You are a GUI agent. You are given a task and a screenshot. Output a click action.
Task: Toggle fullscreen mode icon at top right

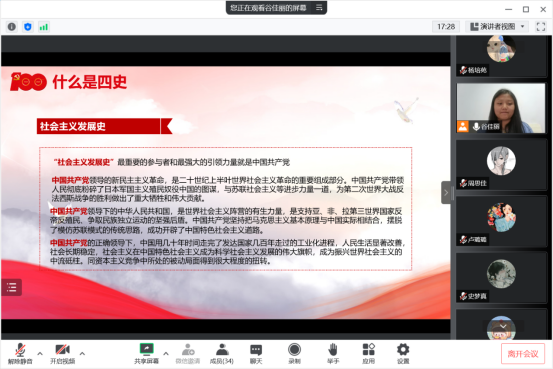tap(541, 26)
